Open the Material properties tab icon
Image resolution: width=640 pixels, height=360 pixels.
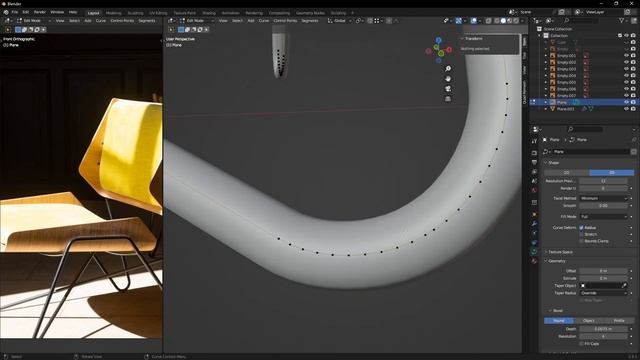pos(534,261)
